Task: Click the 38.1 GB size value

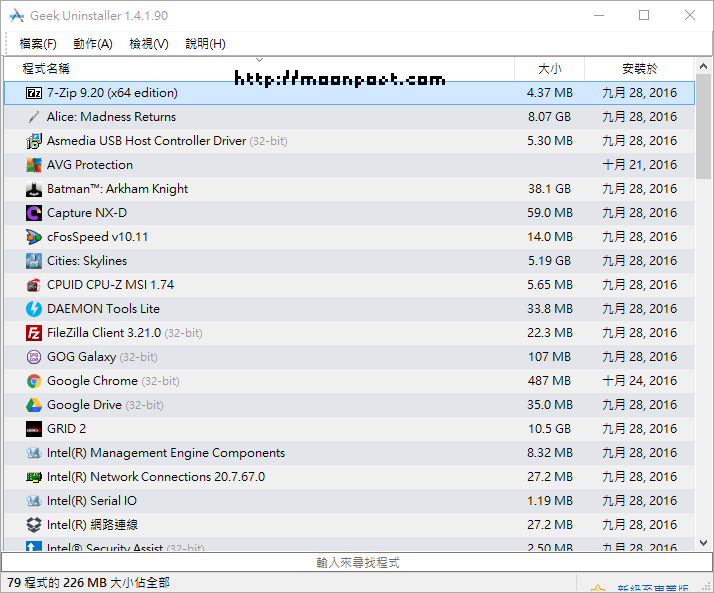Action: click(549, 189)
